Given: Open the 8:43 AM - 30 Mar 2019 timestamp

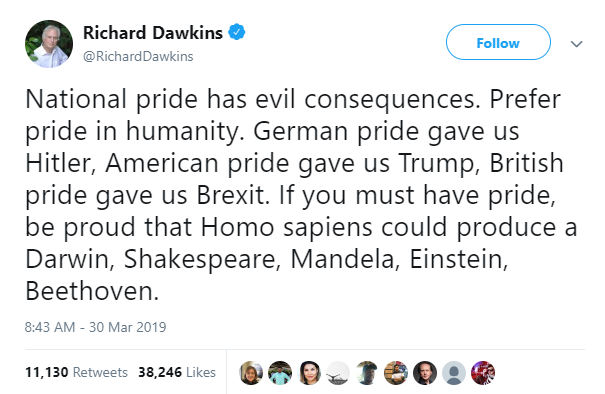Looking at the screenshot, I should pyautogui.click(x=95, y=327).
